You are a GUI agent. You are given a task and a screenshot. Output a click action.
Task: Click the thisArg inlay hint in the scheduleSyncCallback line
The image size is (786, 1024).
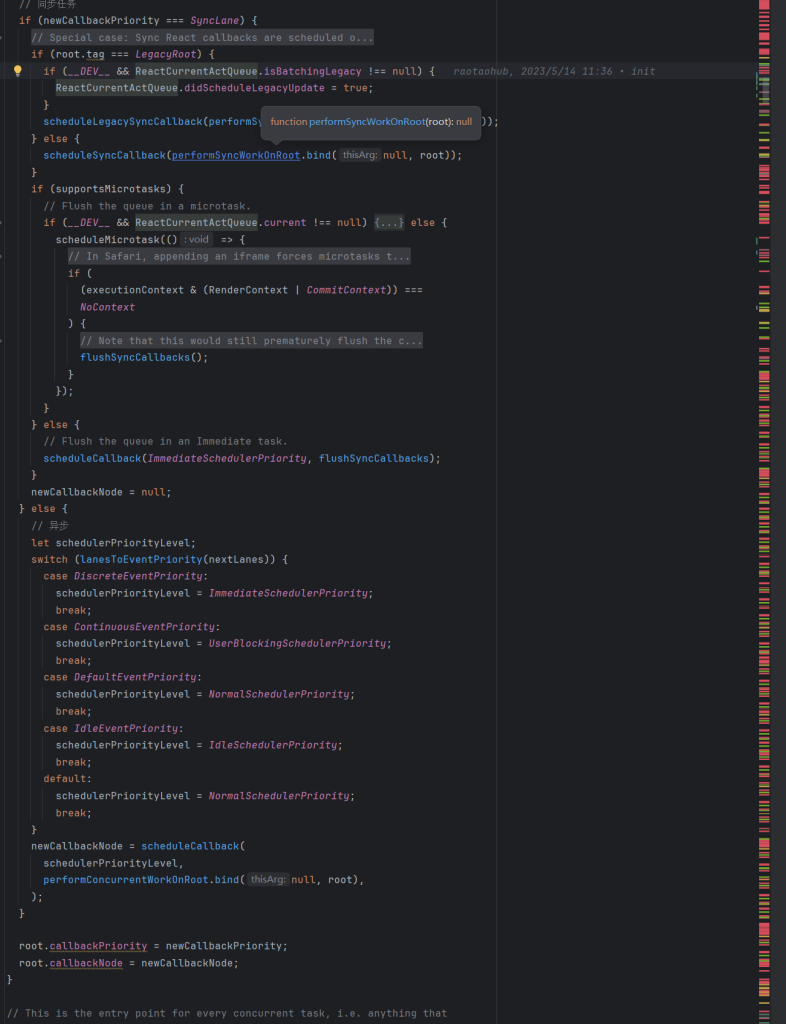pyautogui.click(x=360, y=155)
